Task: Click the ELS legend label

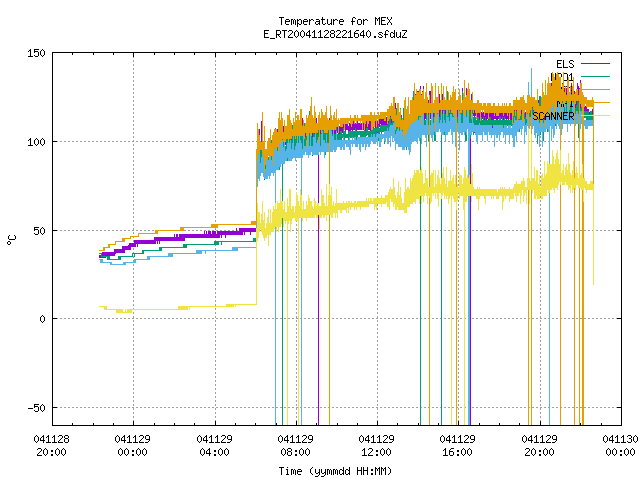Action: click(x=565, y=64)
